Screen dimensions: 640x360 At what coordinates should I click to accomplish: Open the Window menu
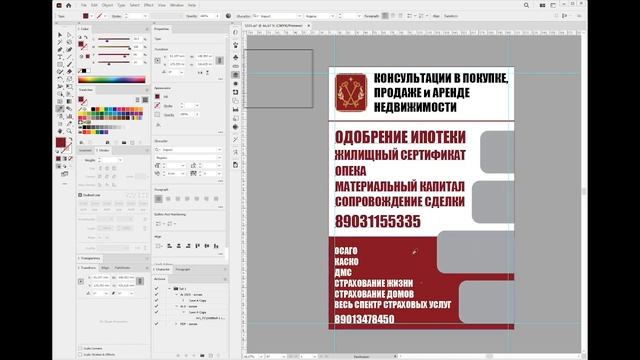(177, 5)
